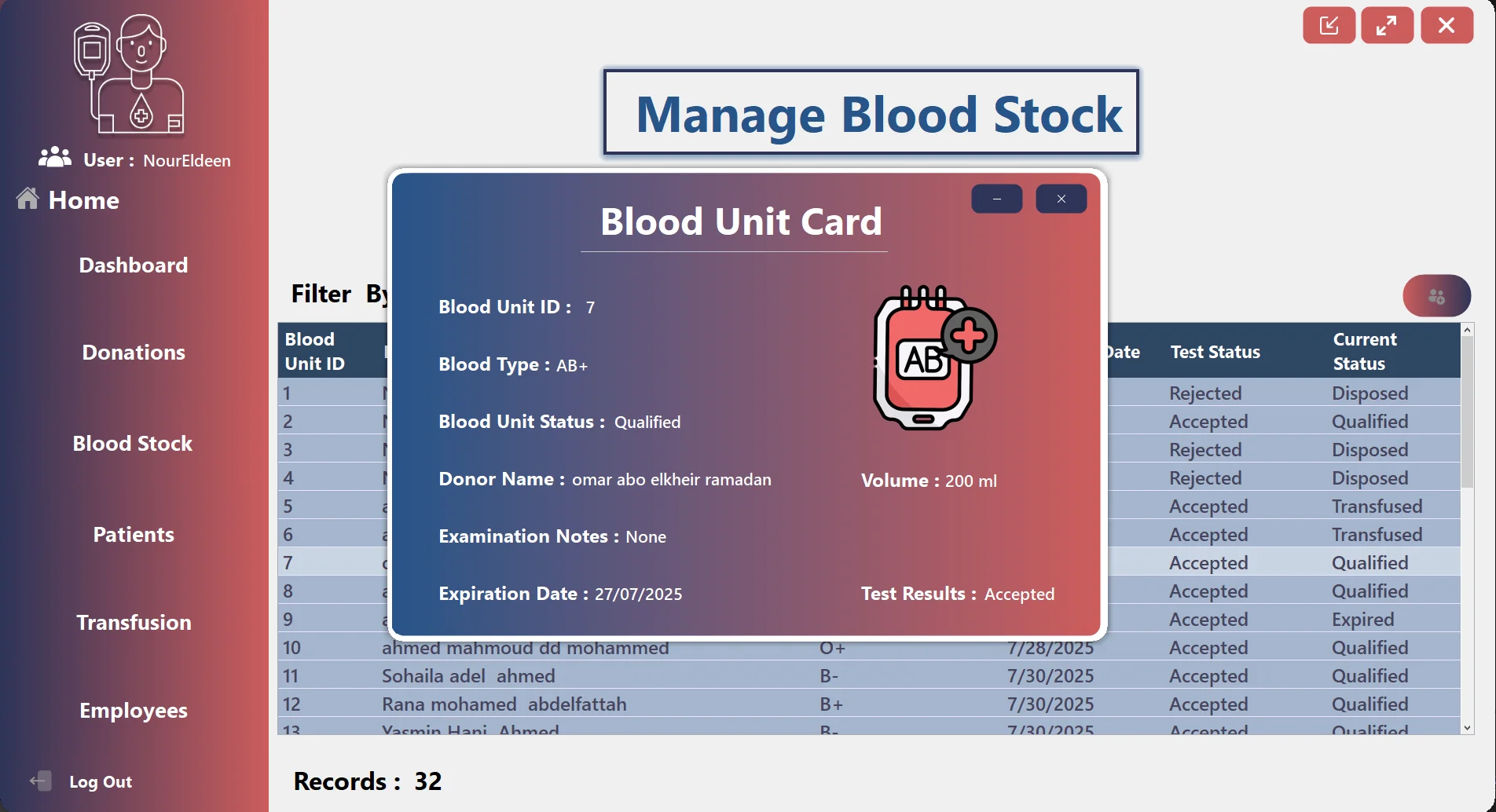
Task: Click the Log Out arrow icon
Action: 41,781
